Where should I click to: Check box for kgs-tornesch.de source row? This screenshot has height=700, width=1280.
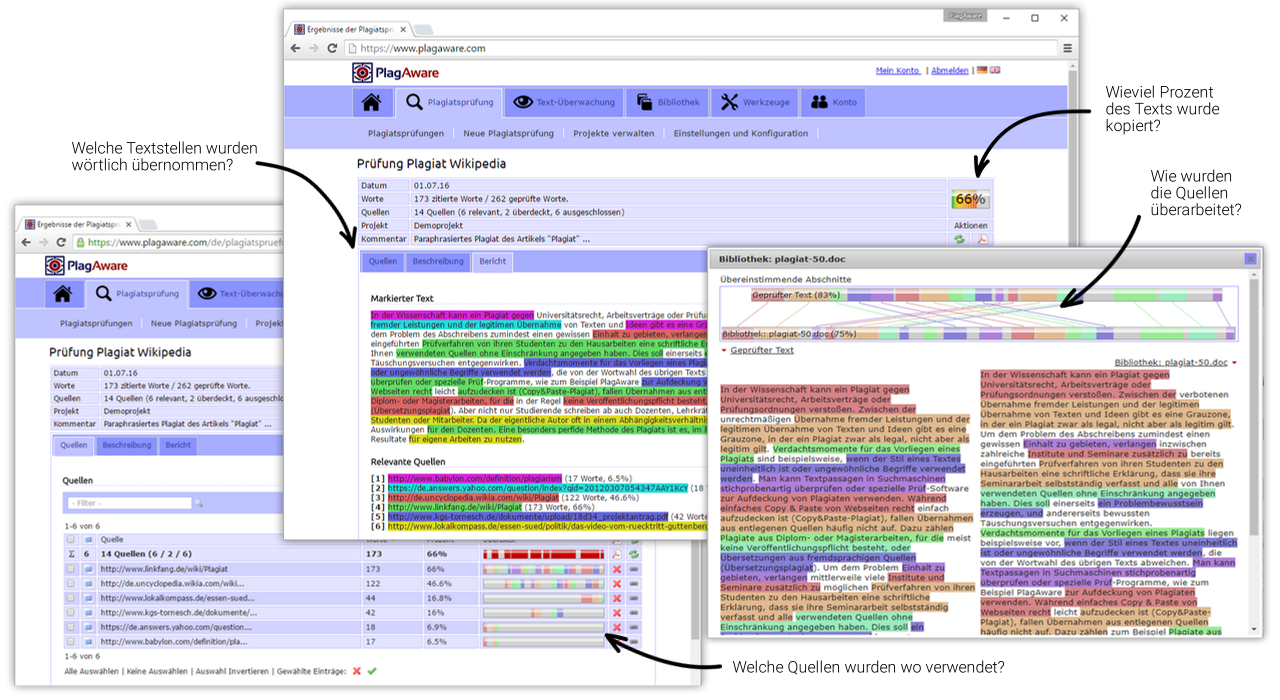pyautogui.click(x=70, y=613)
